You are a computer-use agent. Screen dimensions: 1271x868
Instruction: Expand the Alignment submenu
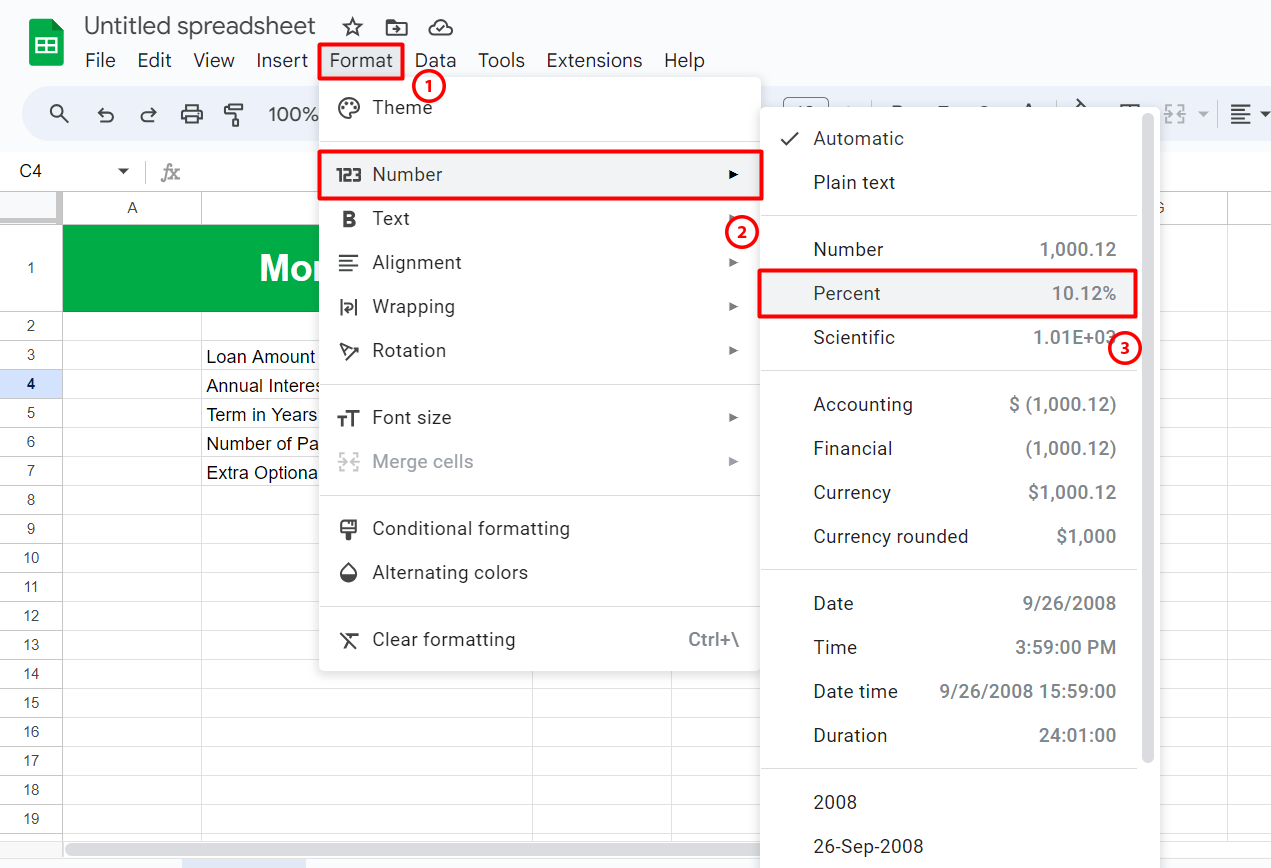tap(539, 263)
